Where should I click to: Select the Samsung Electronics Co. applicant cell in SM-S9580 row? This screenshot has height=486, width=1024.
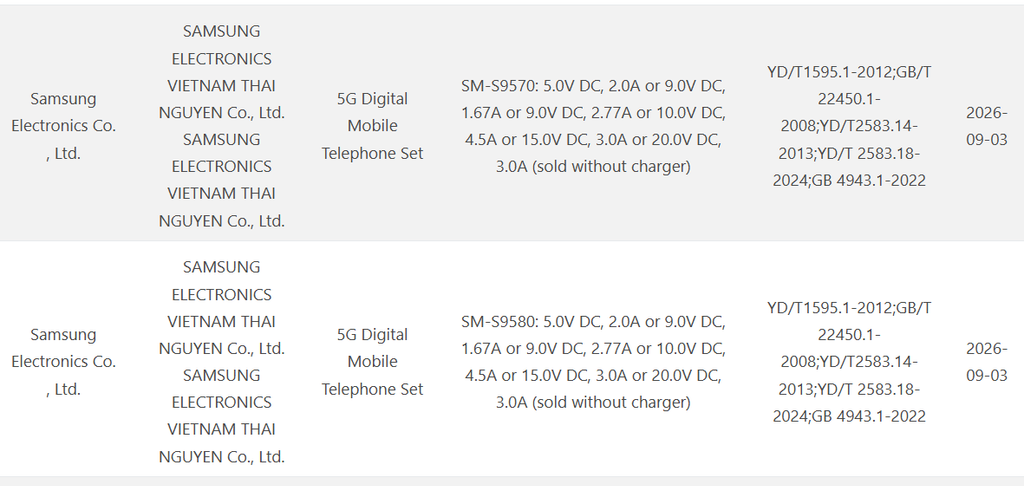63,362
